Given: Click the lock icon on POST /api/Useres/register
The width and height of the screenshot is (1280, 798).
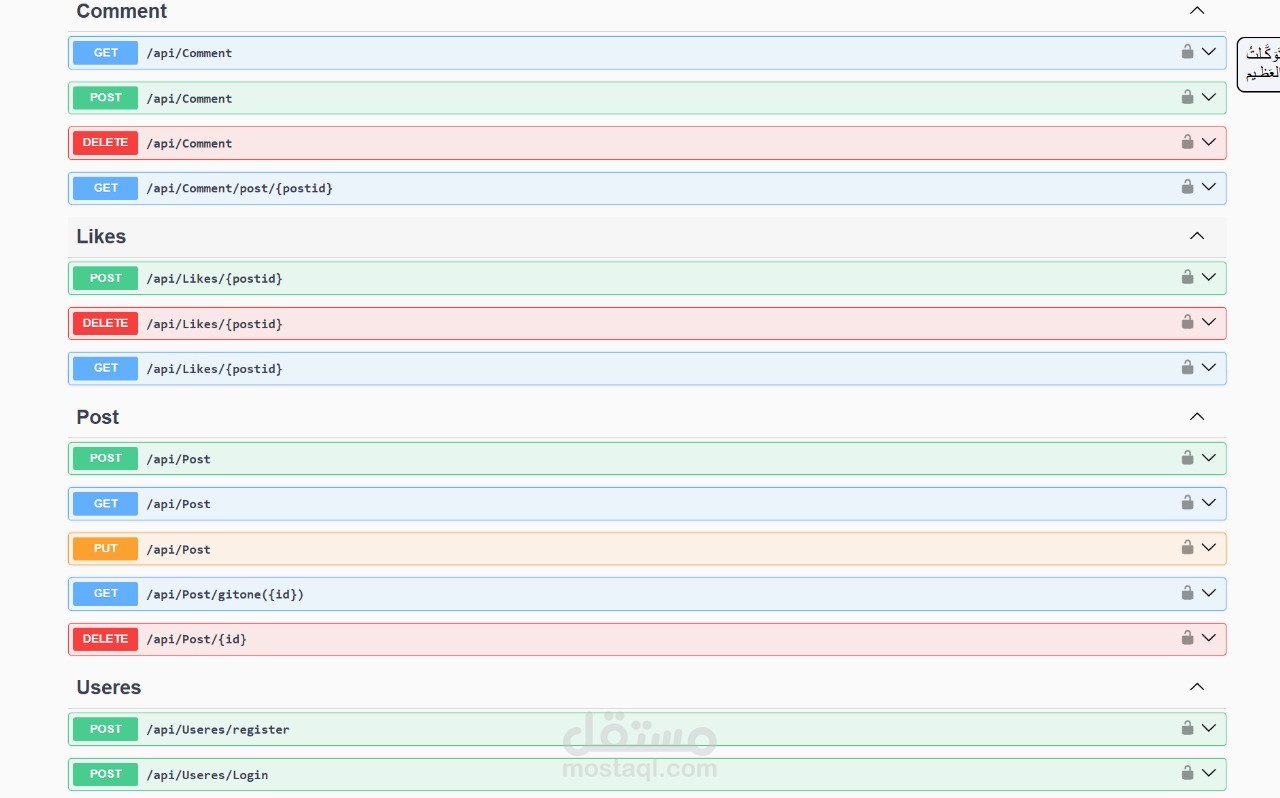Looking at the screenshot, I should (x=1187, y=728).
